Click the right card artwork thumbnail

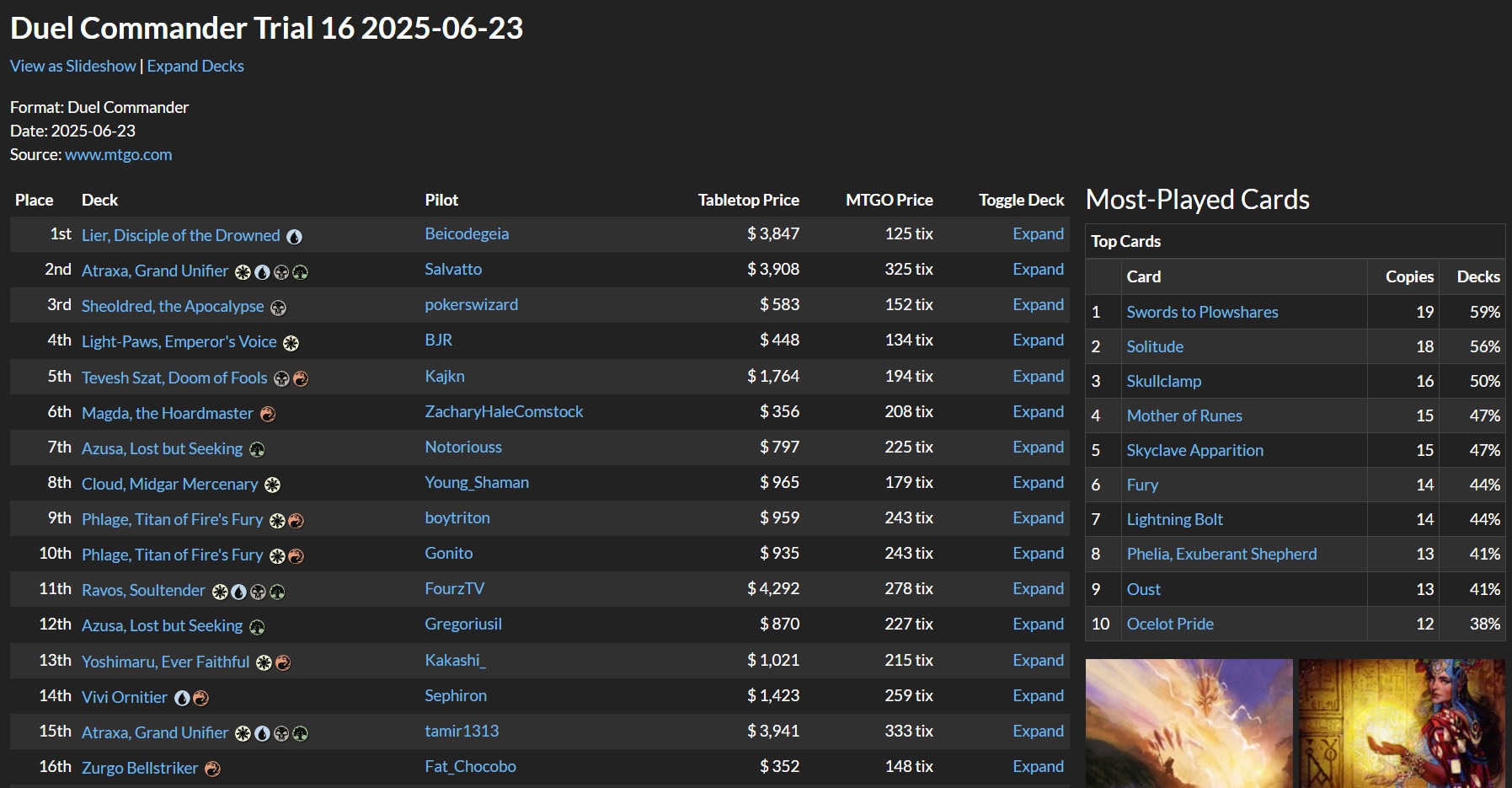[1402, 723]
